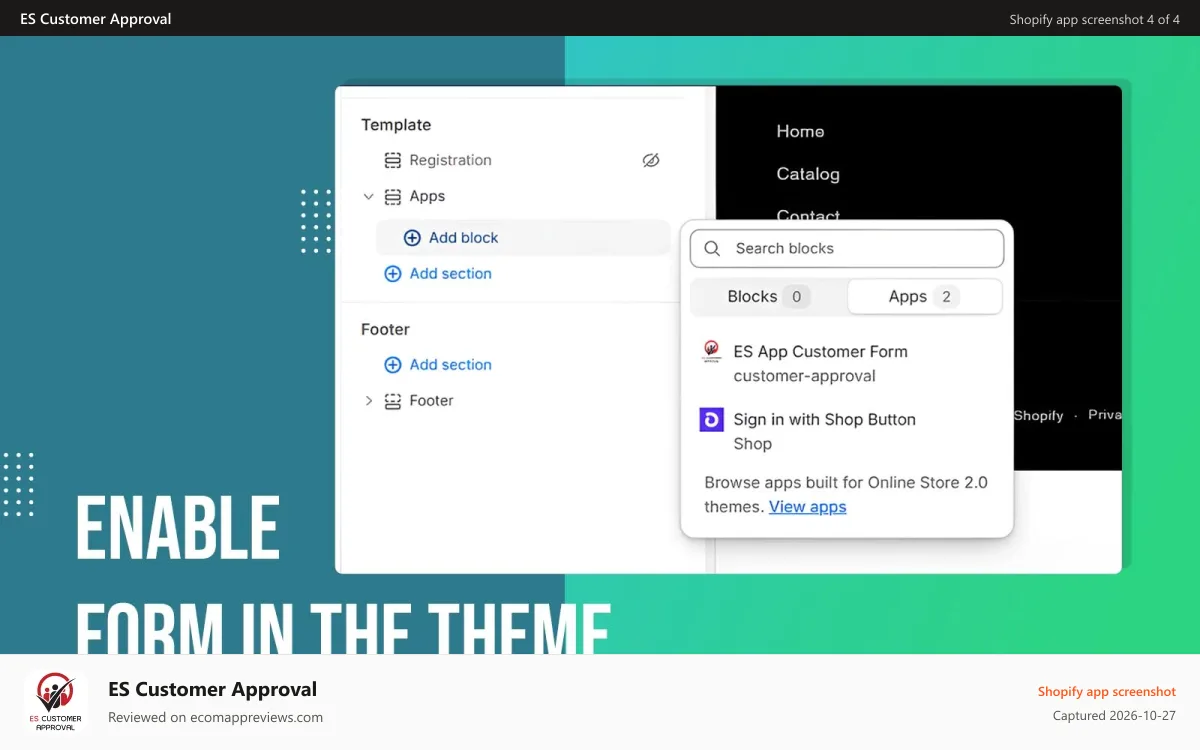The image size is (1200, 750).
Task: Click the Catalog menu link in the preview
Action: tap(808, 174)
